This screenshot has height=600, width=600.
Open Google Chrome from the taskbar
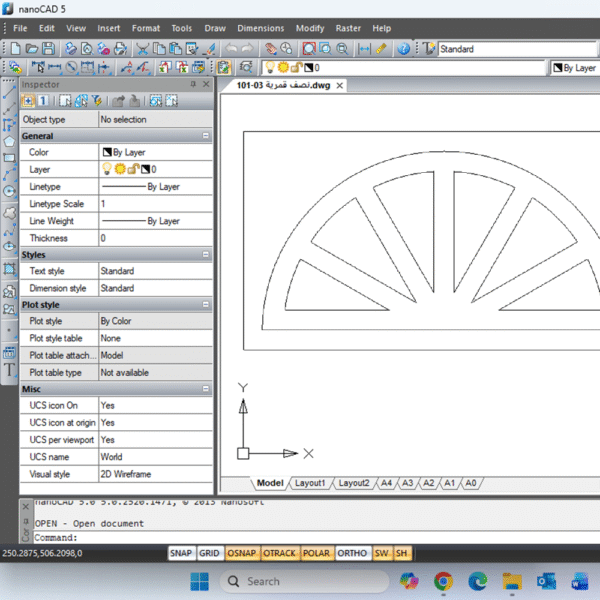click(444, 580)
